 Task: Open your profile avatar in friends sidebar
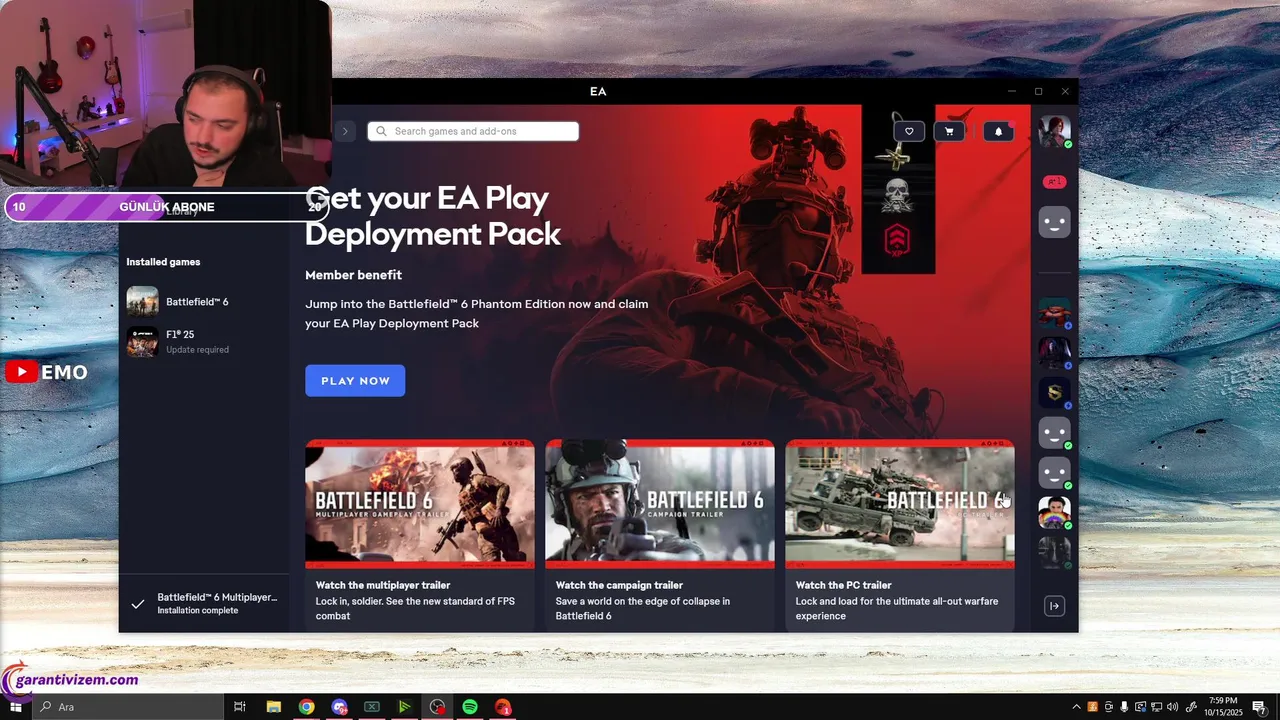[x=1054, y=131]
